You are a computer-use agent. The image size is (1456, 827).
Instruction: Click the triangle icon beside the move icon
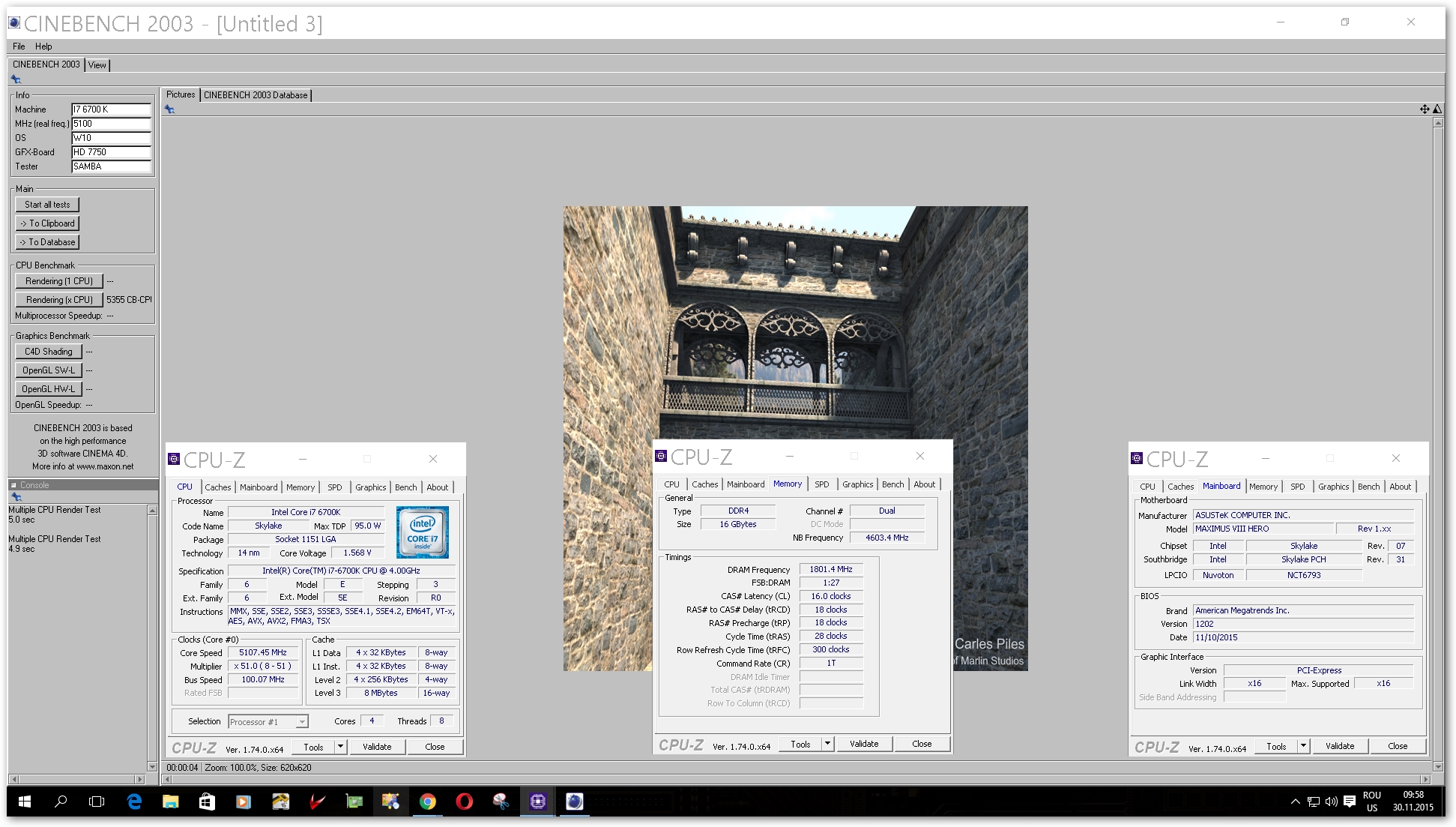coord(1437,109)
